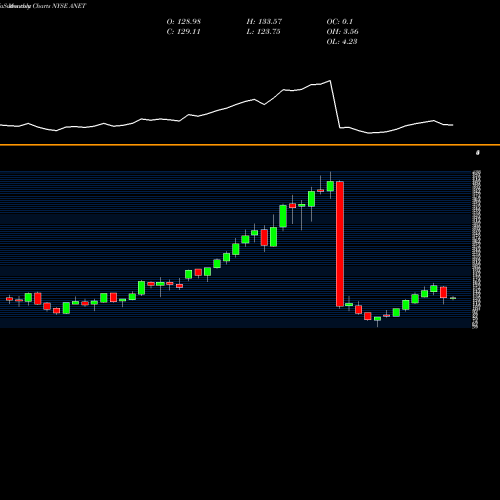Click the 'OL: 4.23' value
The image size is (500, 500).
click(342, 42)
